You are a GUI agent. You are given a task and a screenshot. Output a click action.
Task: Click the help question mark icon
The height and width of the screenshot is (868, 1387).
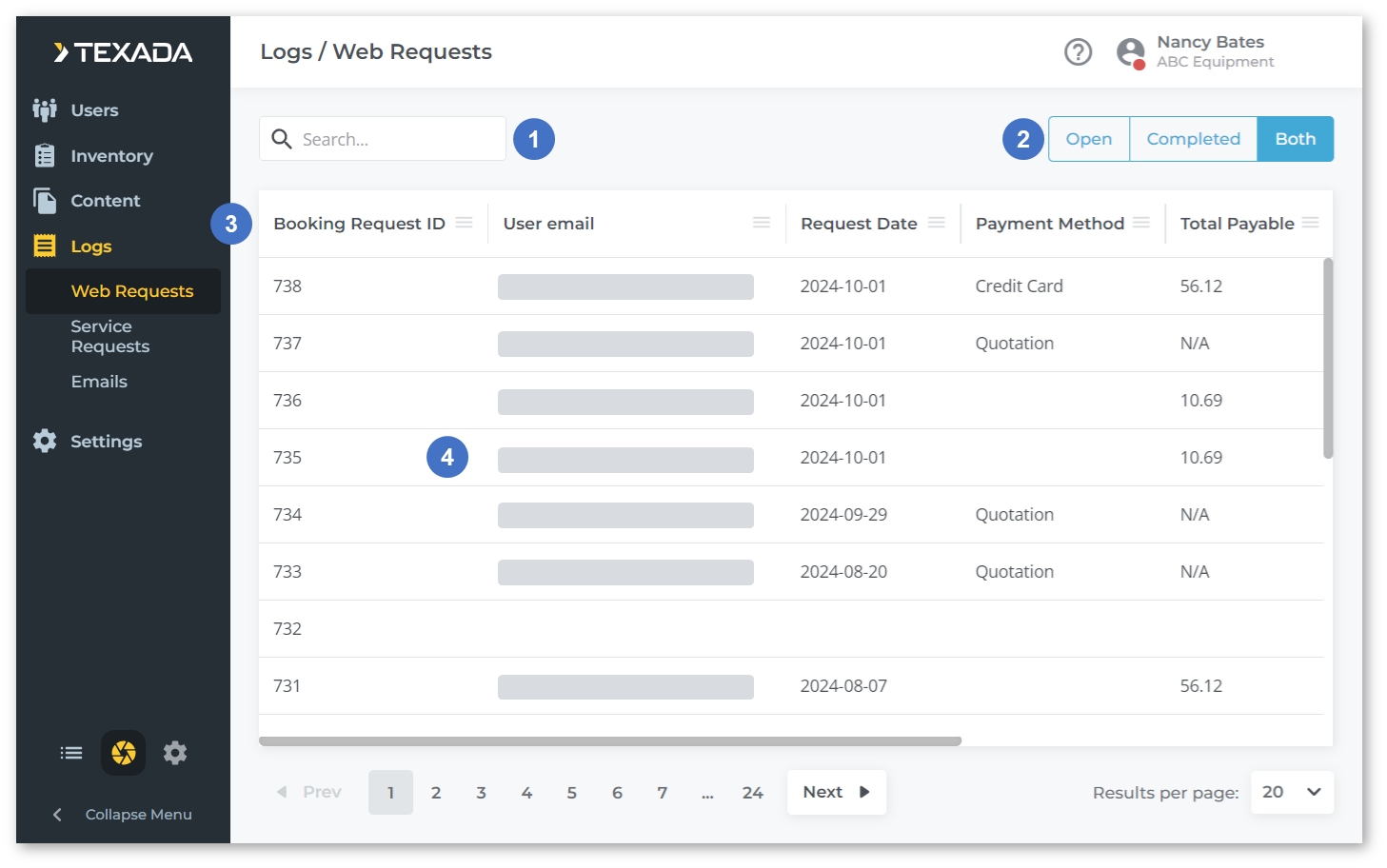[x=1078, y=51]
